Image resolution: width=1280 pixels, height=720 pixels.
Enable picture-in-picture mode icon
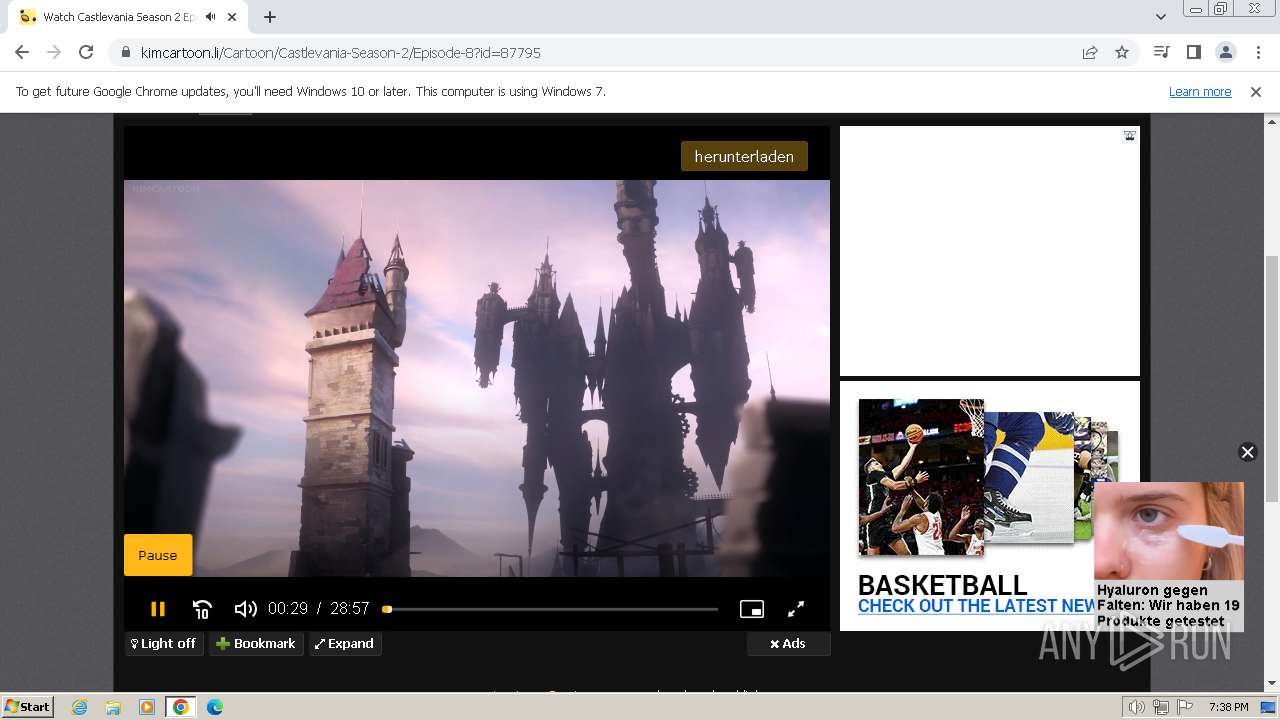pos(752,609)
